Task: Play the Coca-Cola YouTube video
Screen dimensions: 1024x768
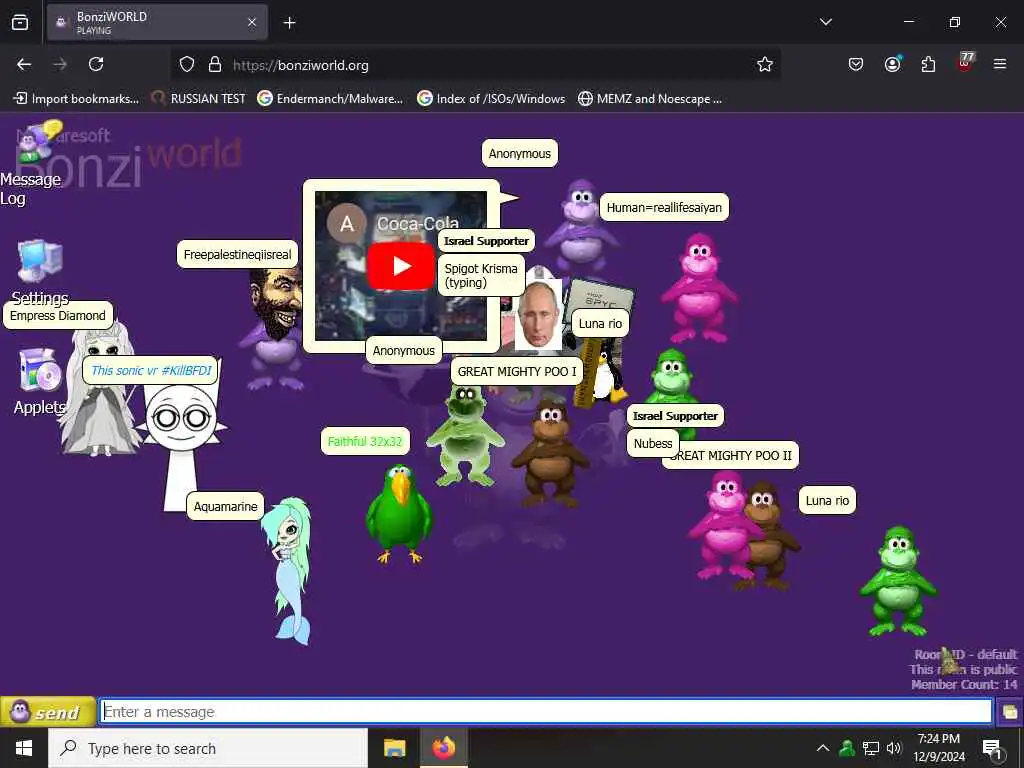Action: tap(400, 266)
